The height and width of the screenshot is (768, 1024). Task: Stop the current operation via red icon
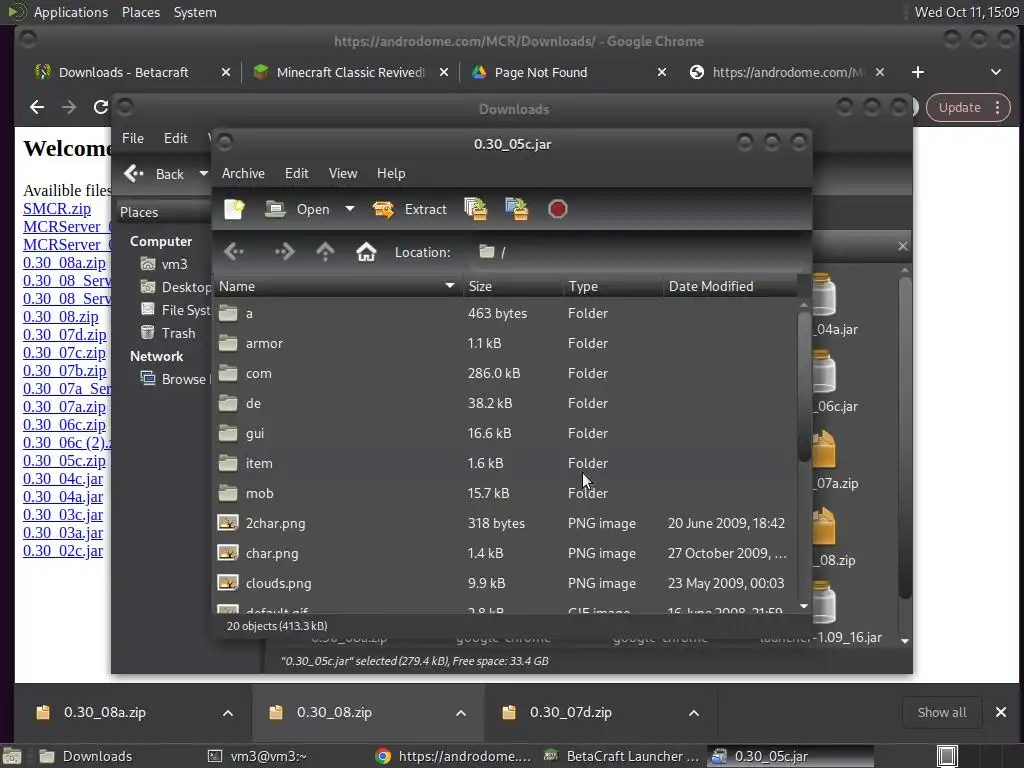click(558, 209)
